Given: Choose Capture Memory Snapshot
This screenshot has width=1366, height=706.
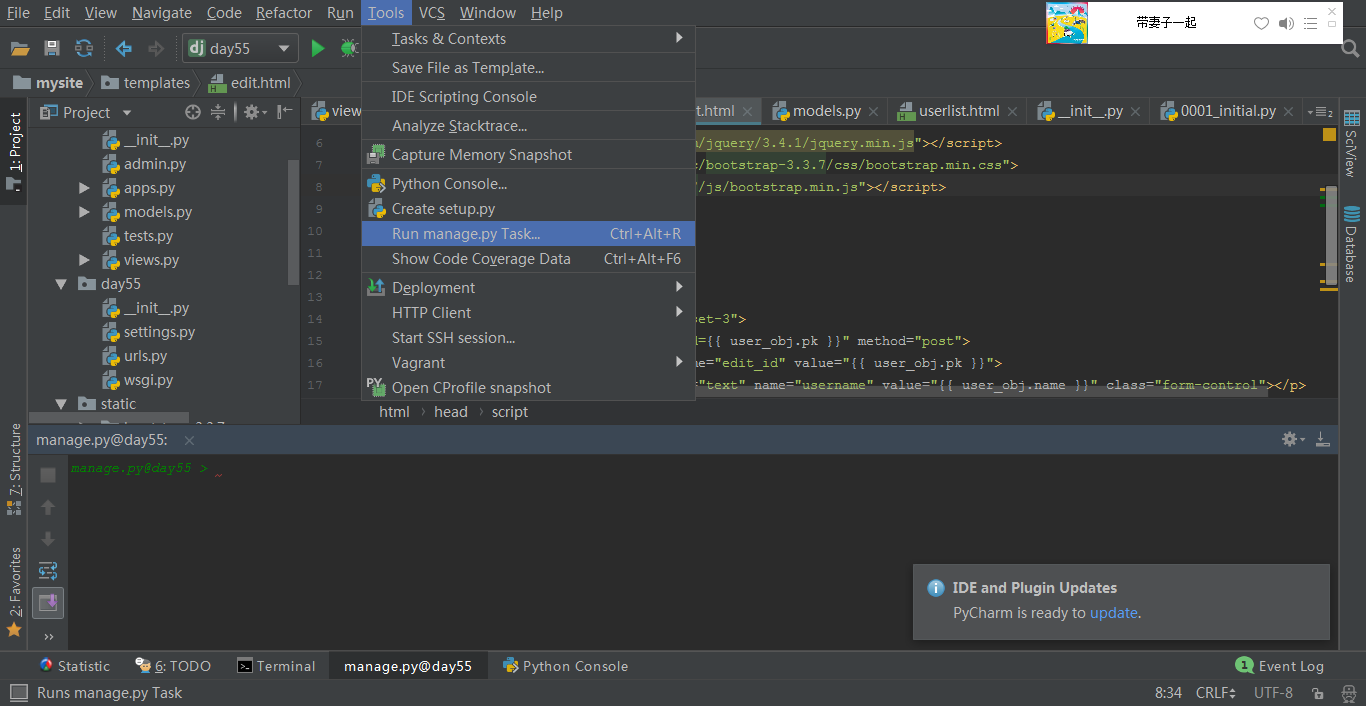Looking at the screenshot, I should (x=528, y=155).
